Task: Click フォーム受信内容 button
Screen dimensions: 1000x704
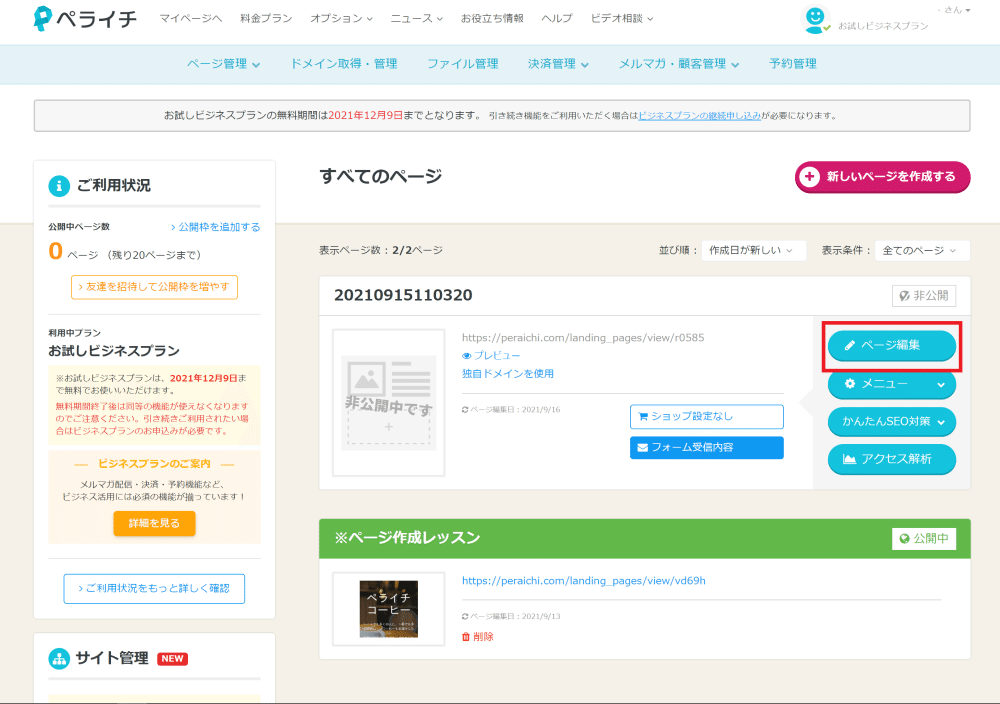Action: [707, 448]
